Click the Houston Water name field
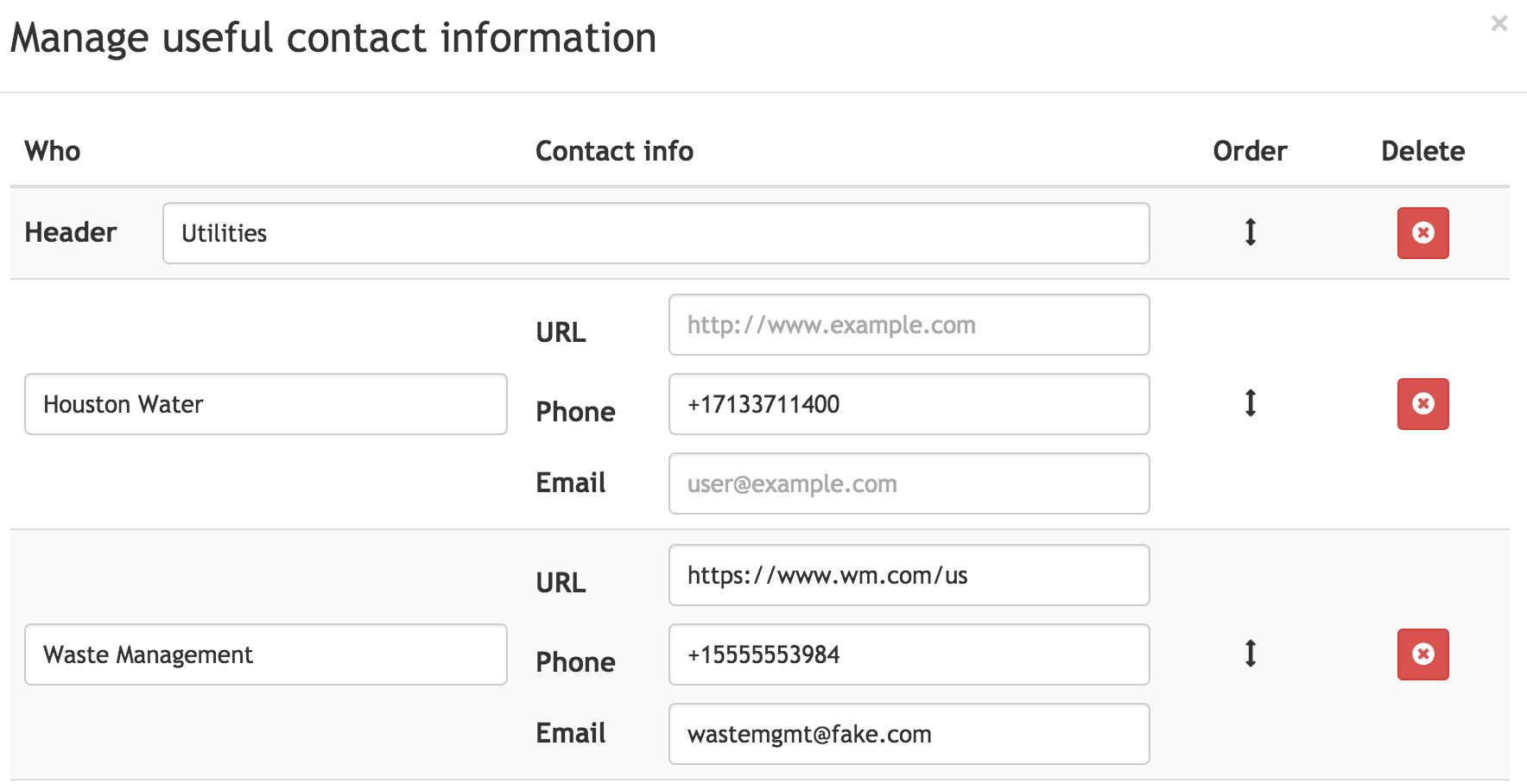This screenshot has width=1527, height=784. coord(265,404)
